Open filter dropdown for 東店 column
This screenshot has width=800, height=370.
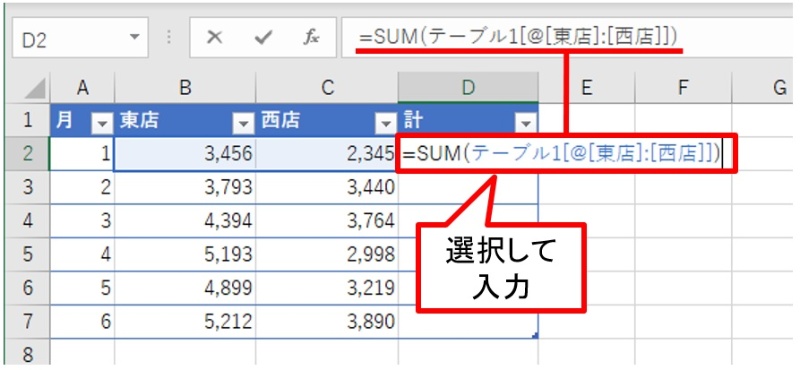tap(244, 123)
